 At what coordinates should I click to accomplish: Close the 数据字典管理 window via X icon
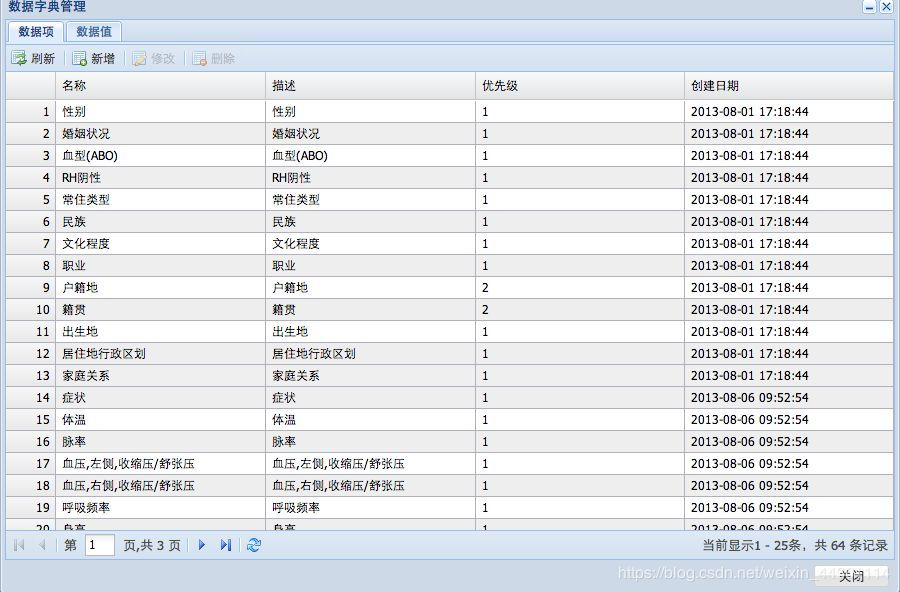point(886,7)
